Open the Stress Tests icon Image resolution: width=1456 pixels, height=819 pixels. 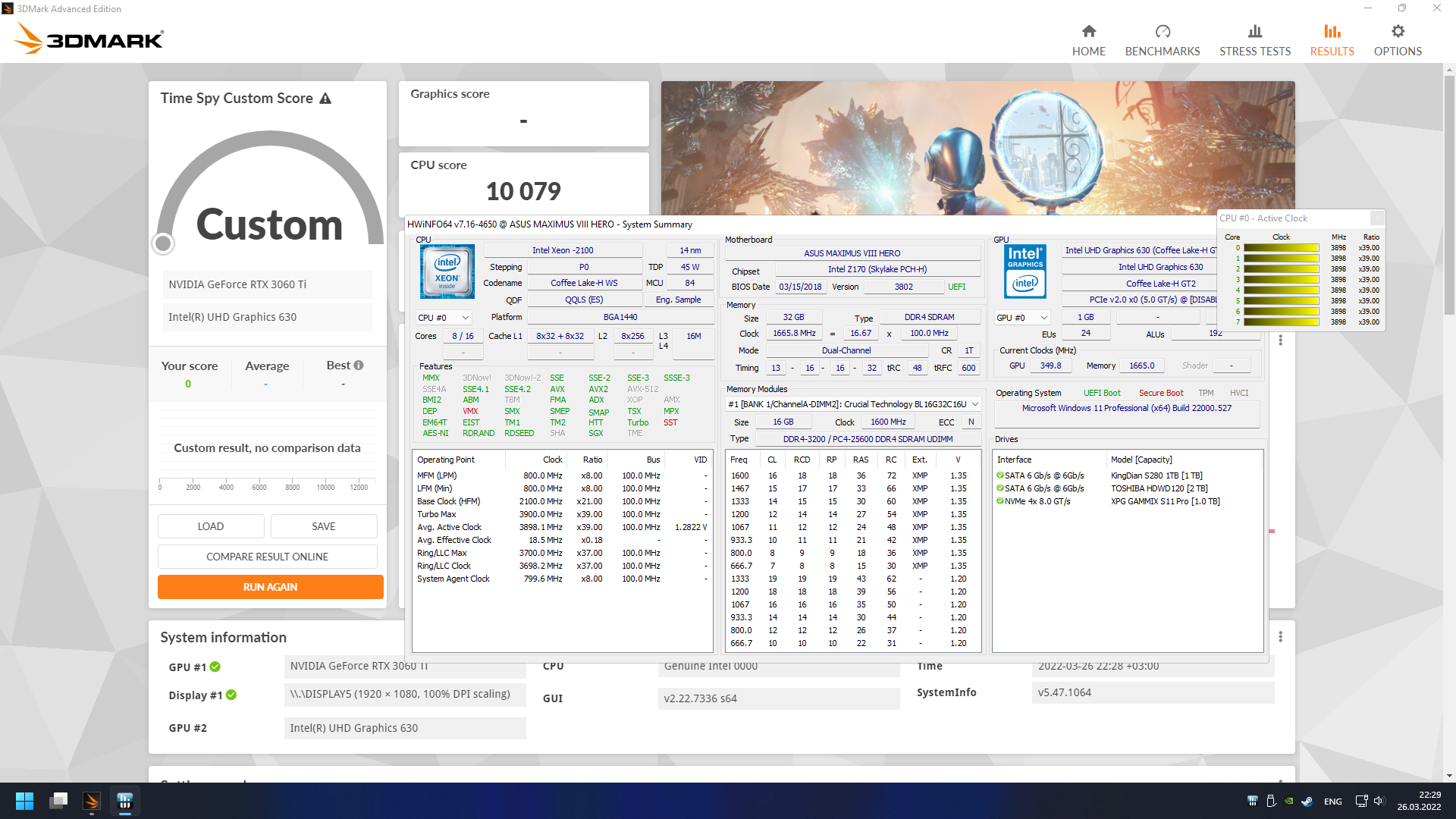(x=1254, y=32)
